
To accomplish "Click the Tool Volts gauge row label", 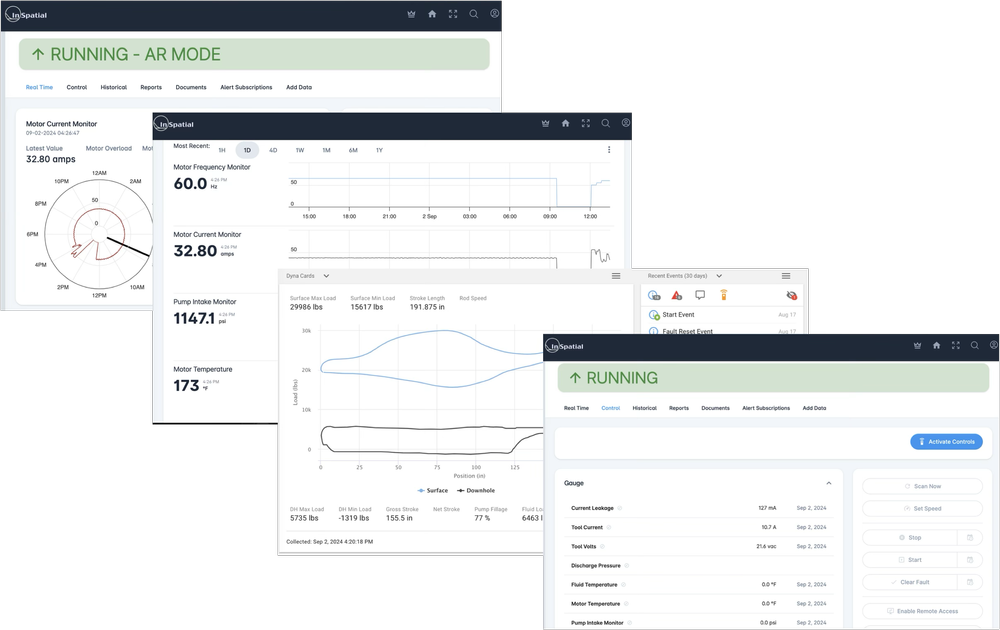I will 584,546.
